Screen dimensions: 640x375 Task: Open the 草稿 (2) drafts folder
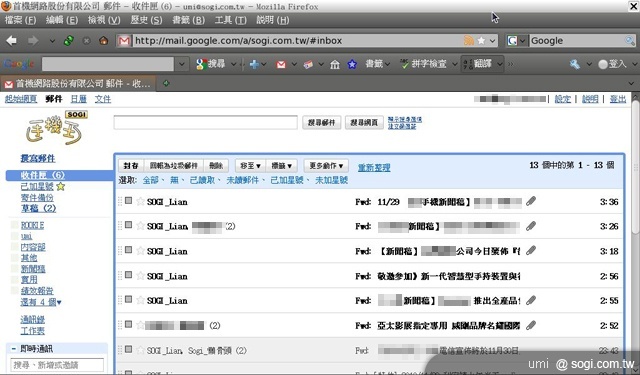tap(38, 208)
